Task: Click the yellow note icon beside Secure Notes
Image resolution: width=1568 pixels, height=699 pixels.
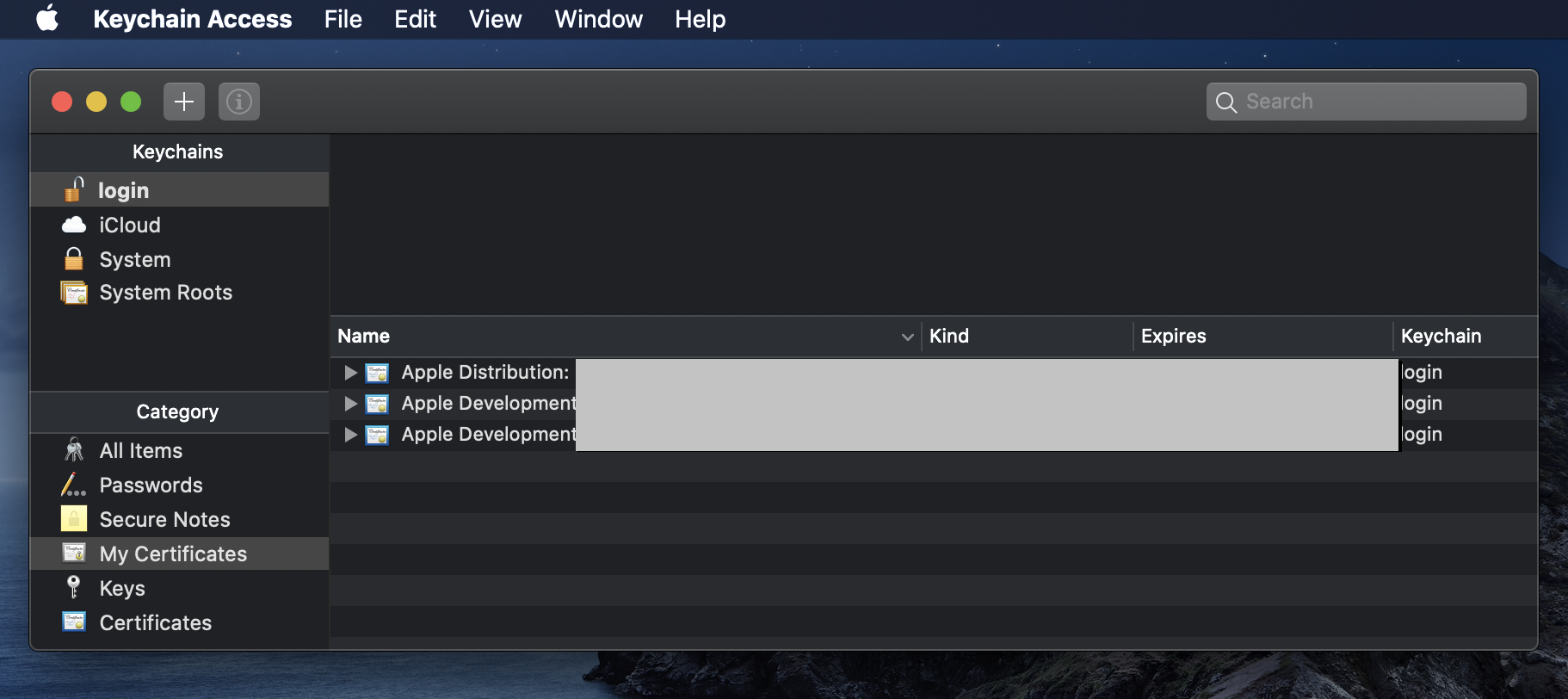Action: point(74,518)
